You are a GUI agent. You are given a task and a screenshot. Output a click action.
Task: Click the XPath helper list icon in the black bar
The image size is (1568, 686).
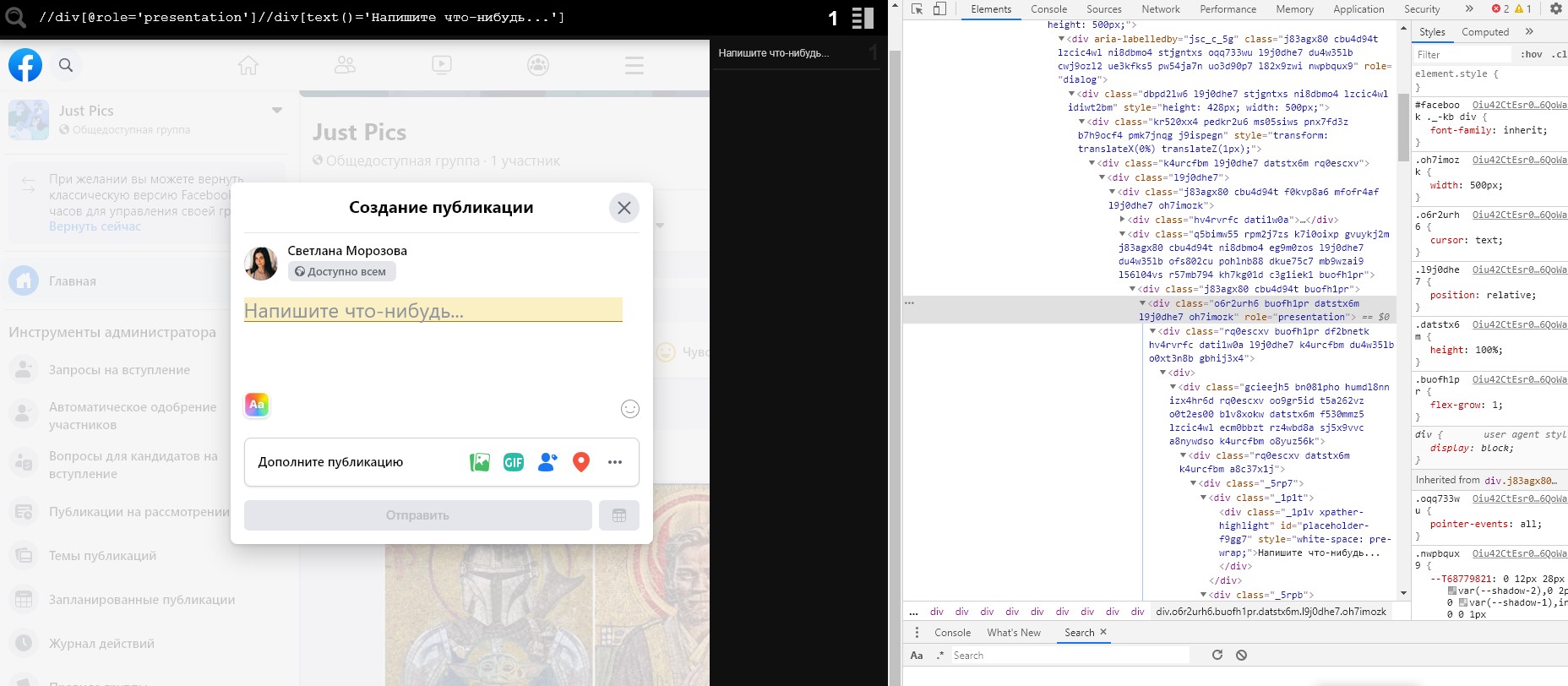point(863,18)
